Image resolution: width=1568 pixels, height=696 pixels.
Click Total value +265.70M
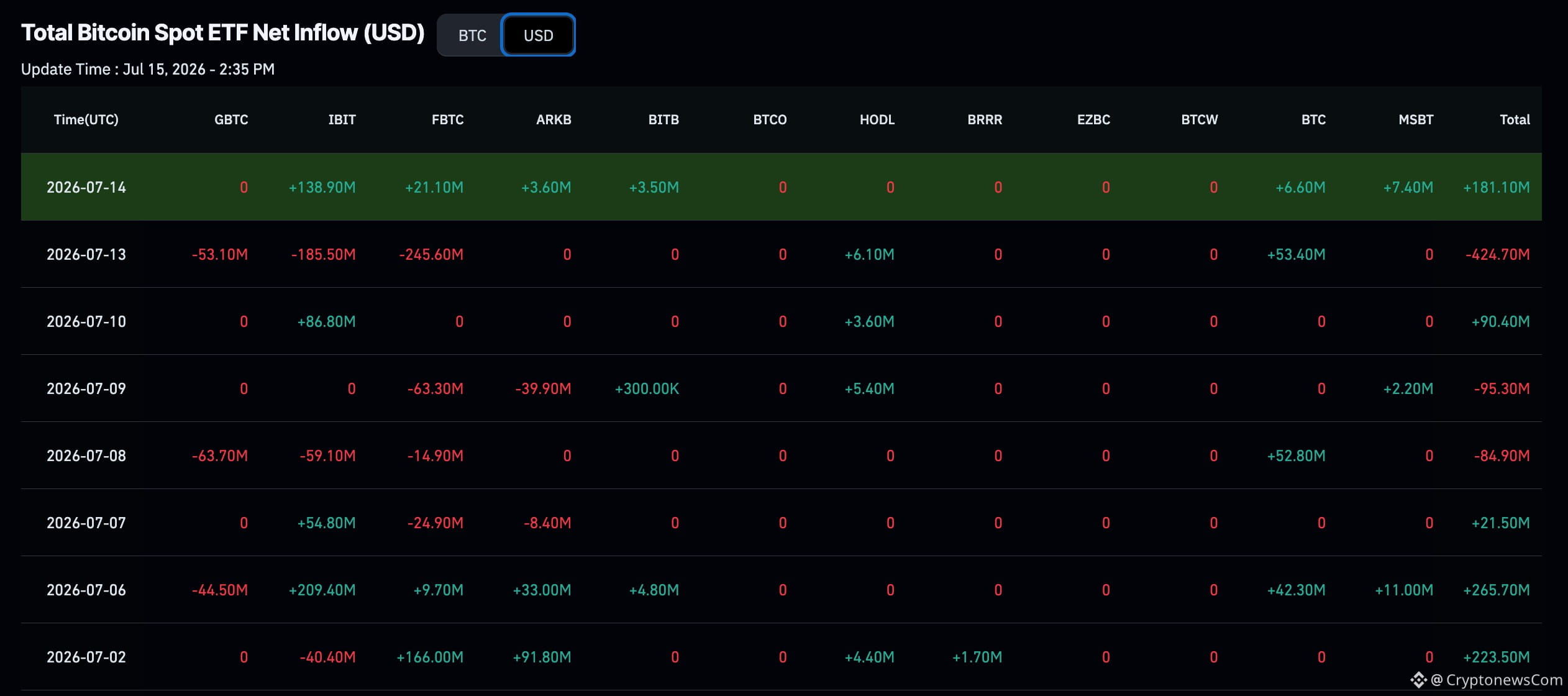coord(1496,590)
